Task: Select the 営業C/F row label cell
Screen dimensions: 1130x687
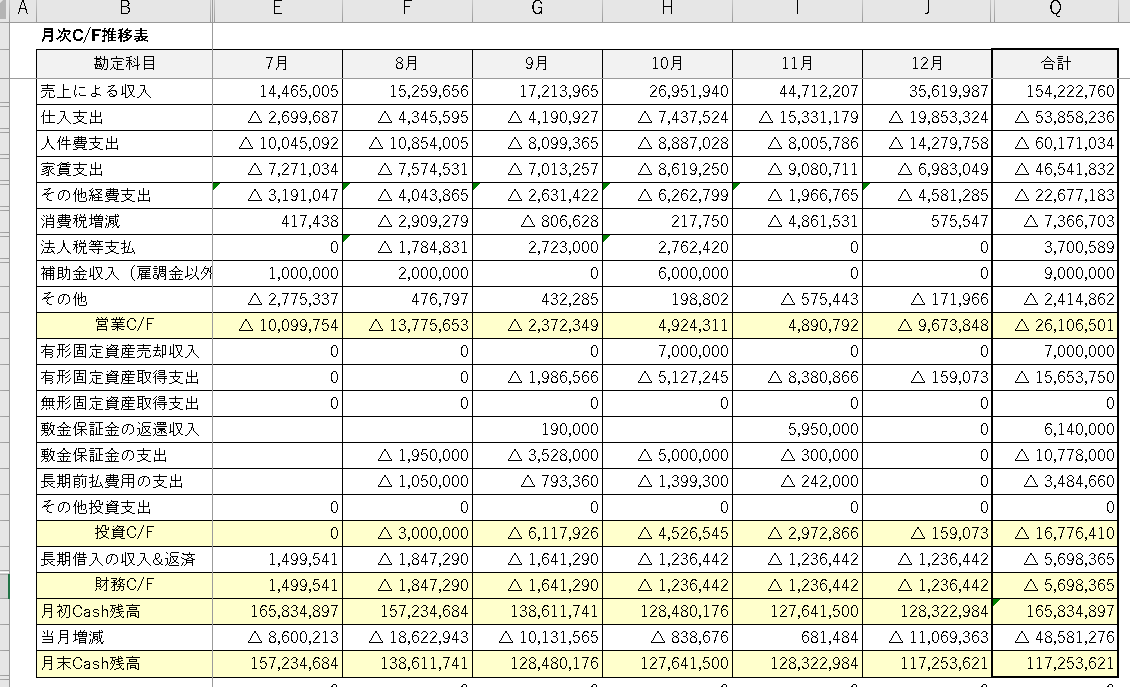Action: pos(124,325)
